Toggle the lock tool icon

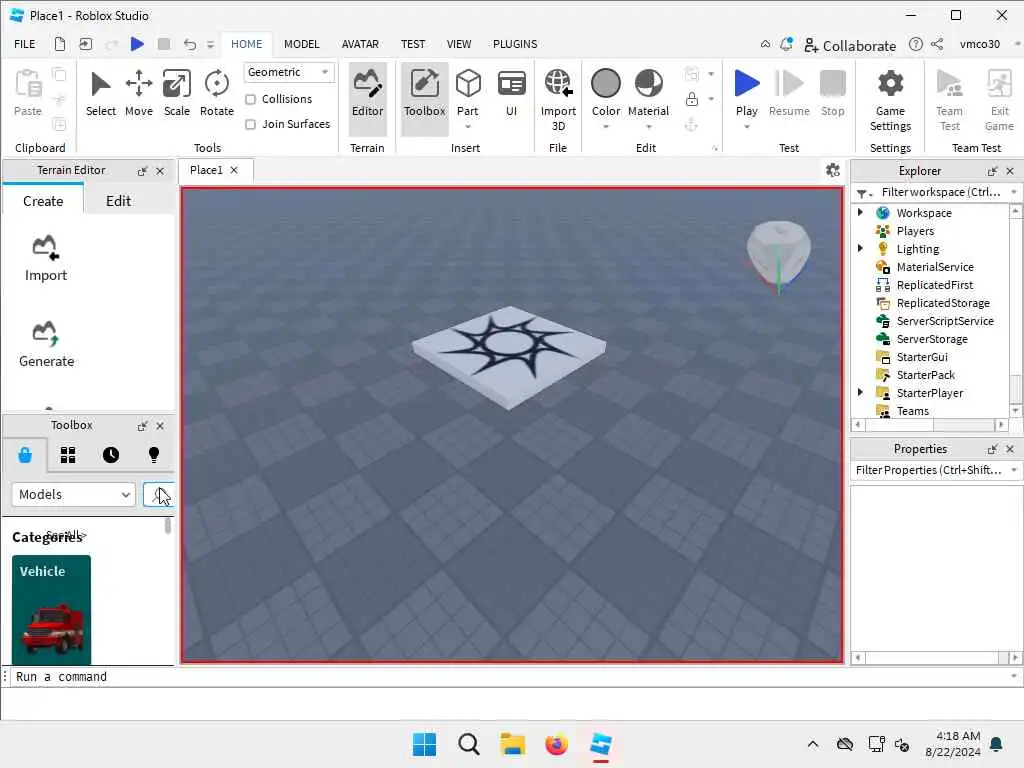[692, 99]
